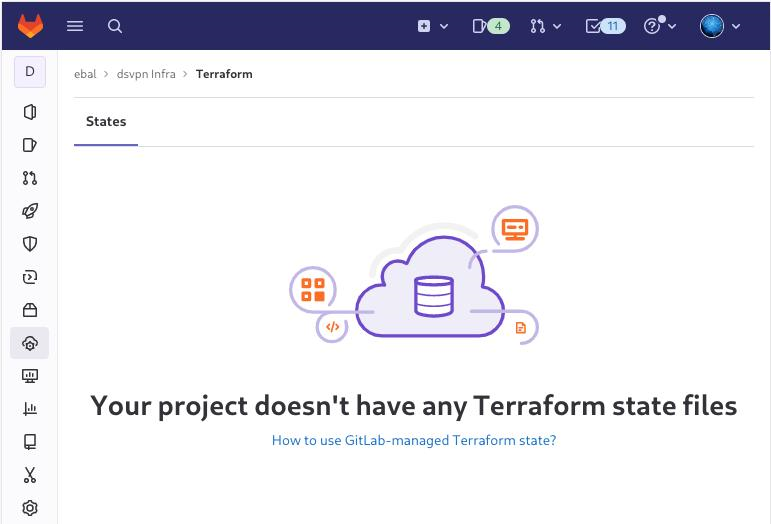Open the Monitor screen sidebar icon
The width and height of the screenshot is (771, 524).
pyautogui.click(x=30, y=376)
